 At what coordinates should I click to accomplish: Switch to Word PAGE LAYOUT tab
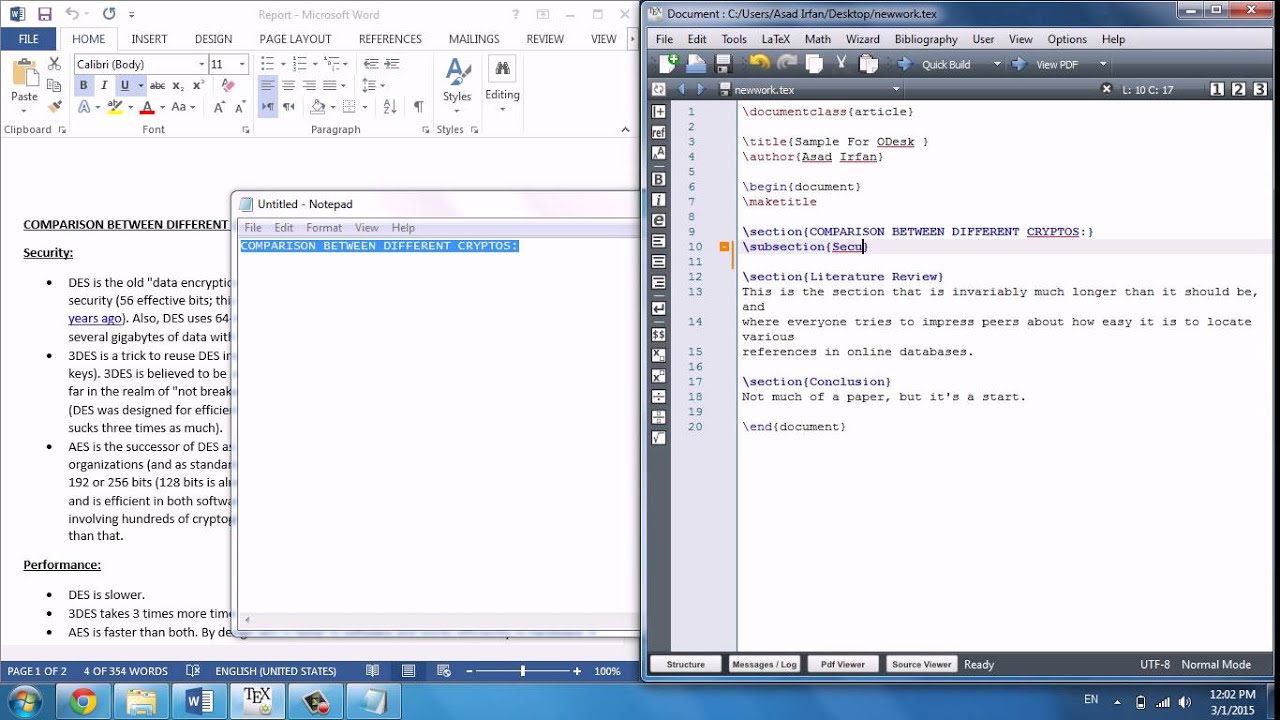point(295,39)
